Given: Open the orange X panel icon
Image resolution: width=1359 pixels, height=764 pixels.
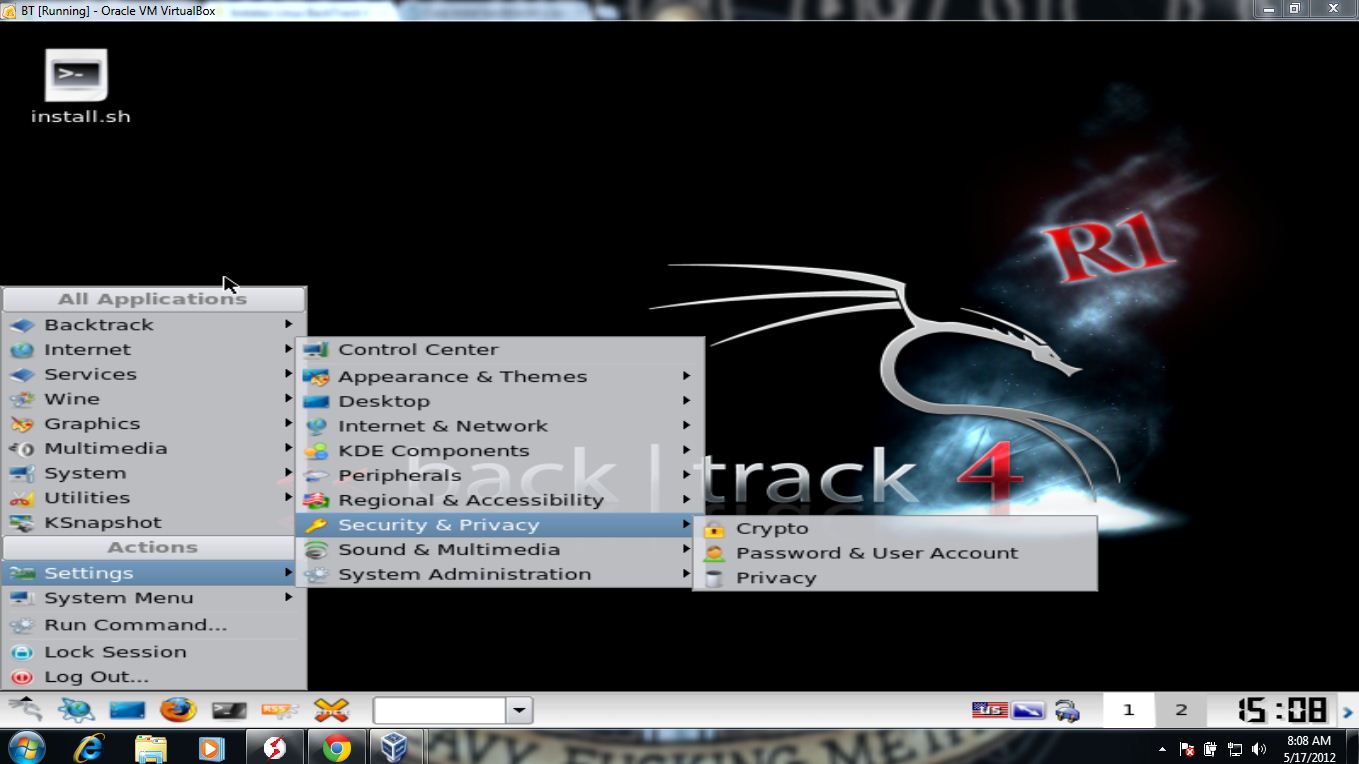Looking at the screenshot, I should [x=331, y=710].
